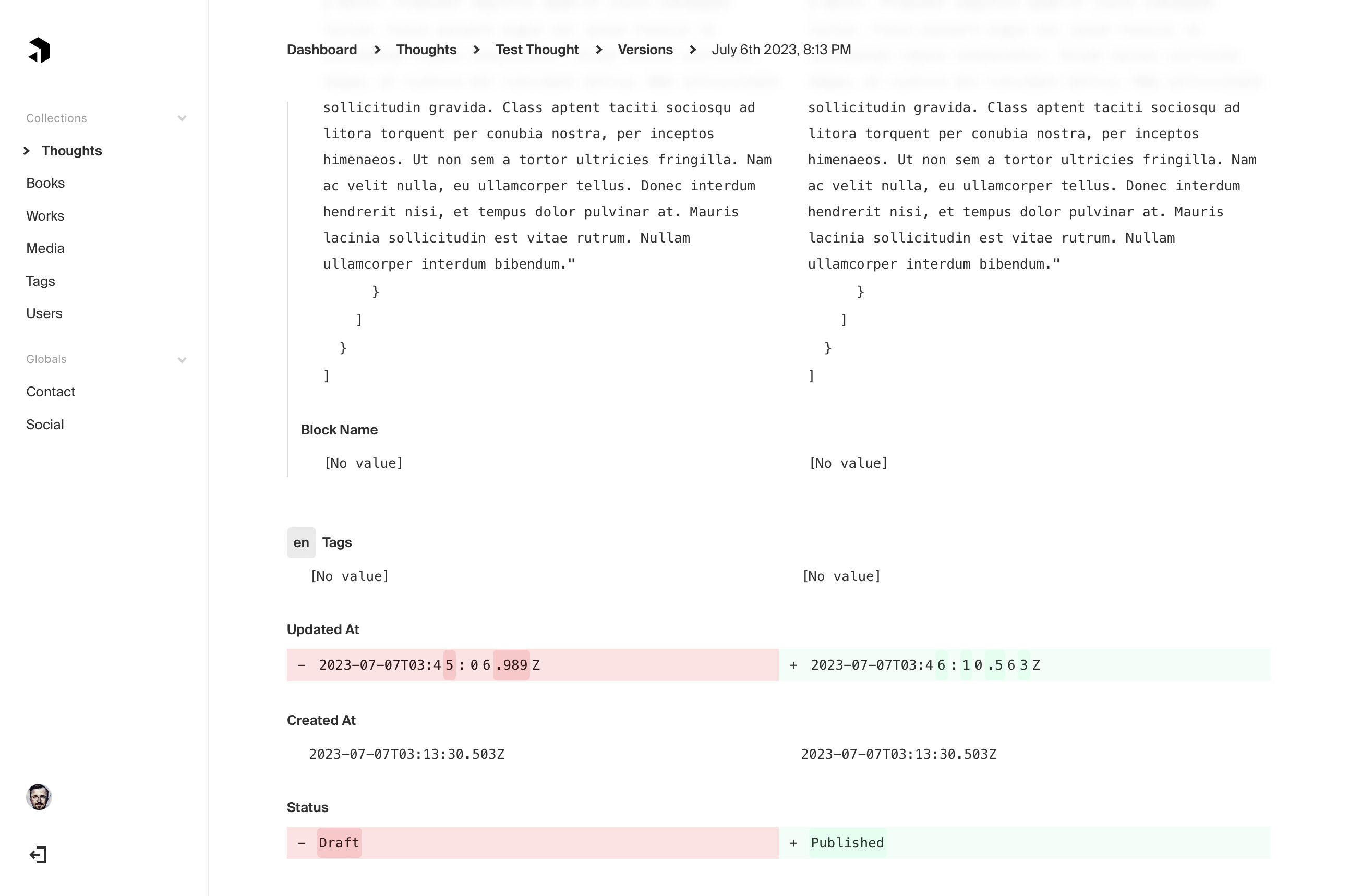This screenshot has width=1349, height=896.
Task: Collapse the Globals section
Action: (x=182, y=360)
